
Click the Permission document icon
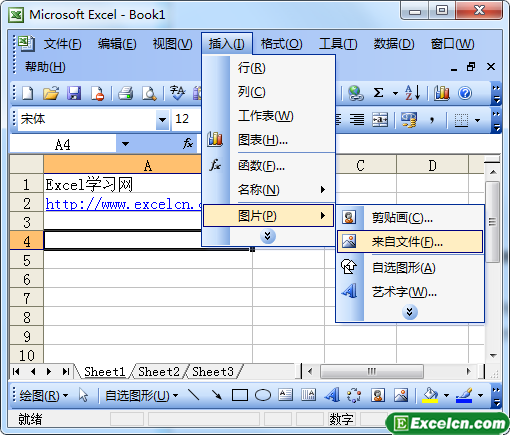point(97,93)
